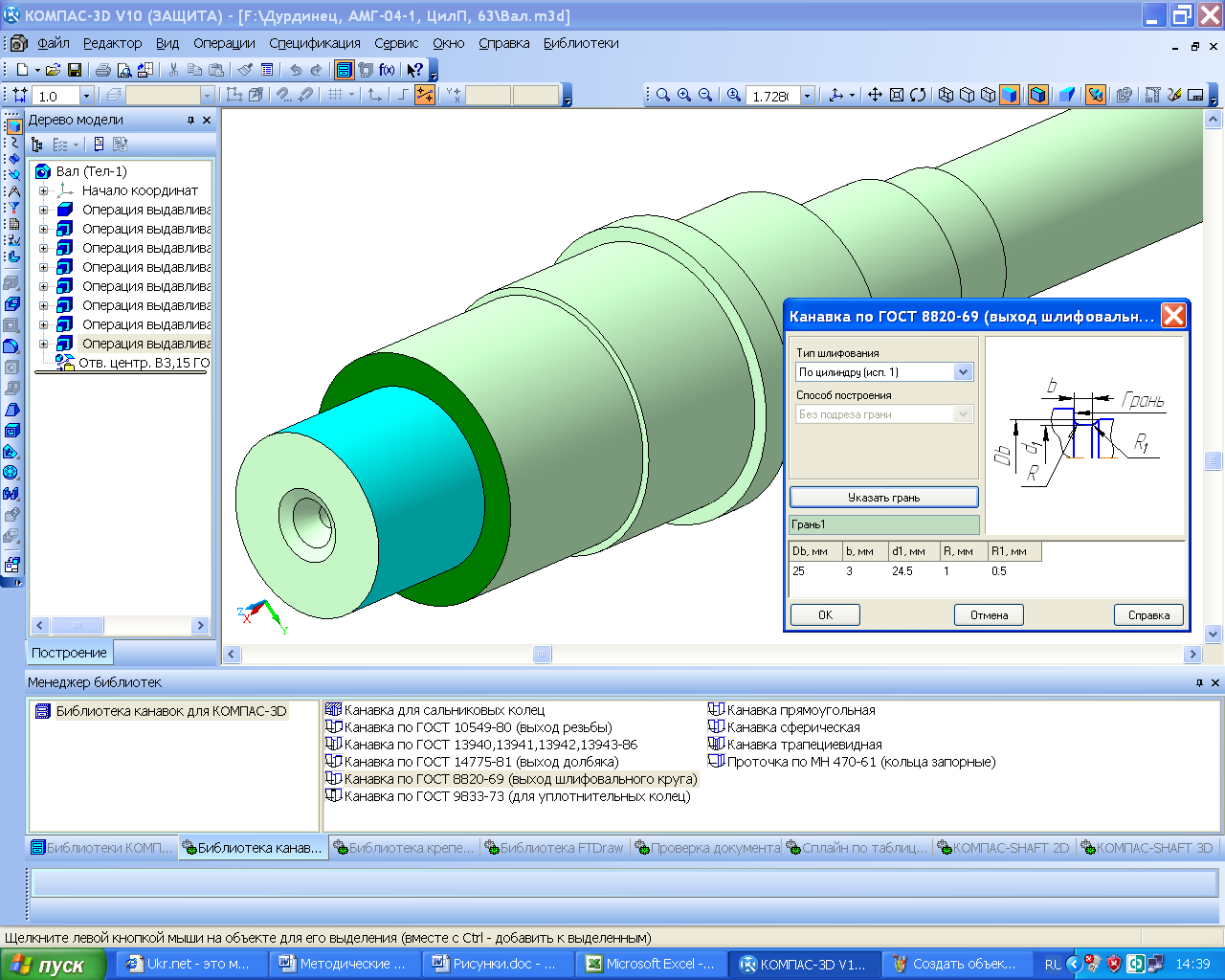
Task: Open the scale 1.0 dropdown arrow
Action: point(86,96)
